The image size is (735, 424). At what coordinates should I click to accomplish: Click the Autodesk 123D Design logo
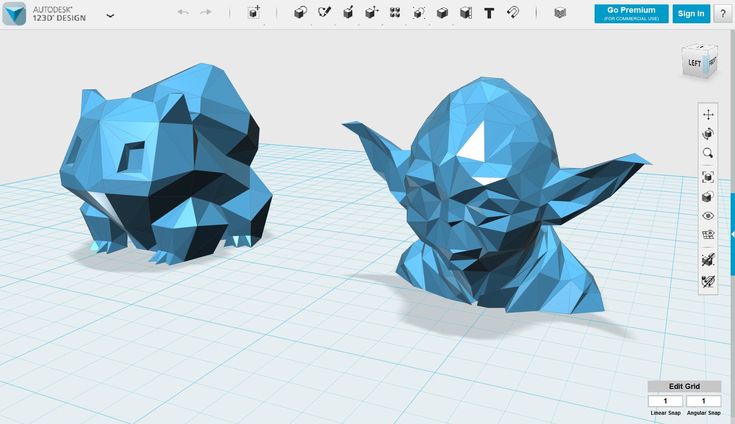14,14
